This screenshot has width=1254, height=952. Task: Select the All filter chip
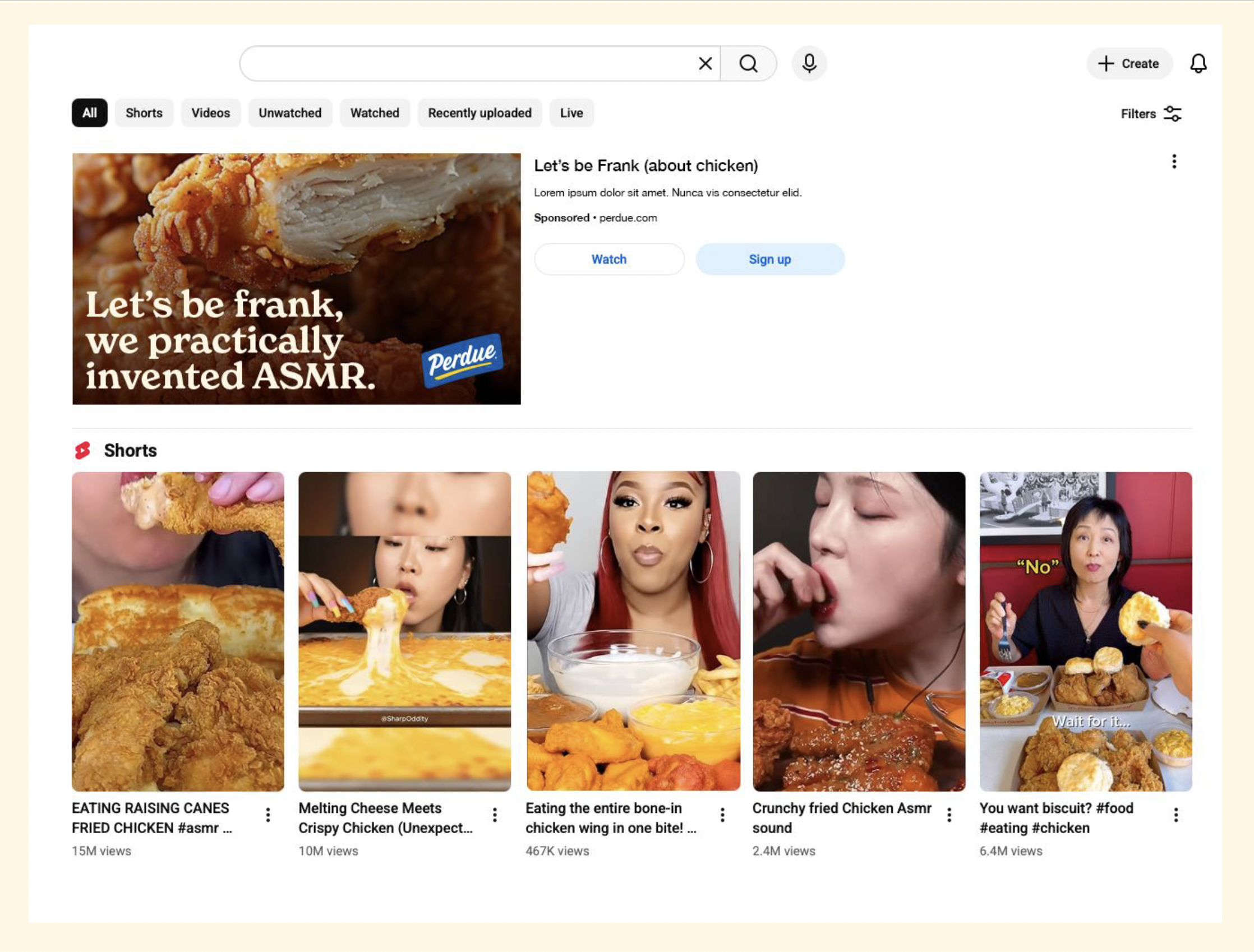point(90,113)
